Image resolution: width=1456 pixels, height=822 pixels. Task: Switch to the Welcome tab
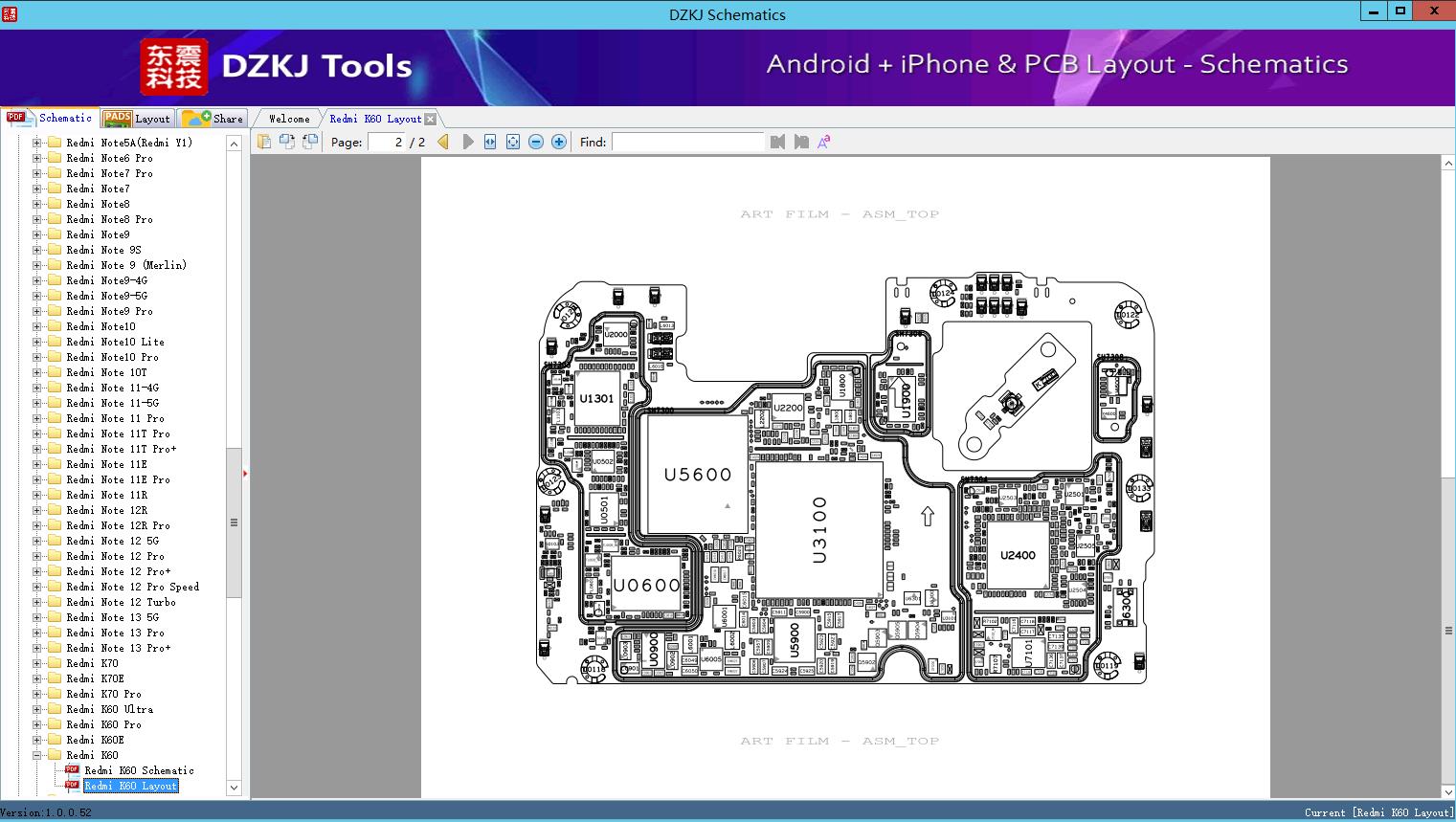tap(289, 119)
